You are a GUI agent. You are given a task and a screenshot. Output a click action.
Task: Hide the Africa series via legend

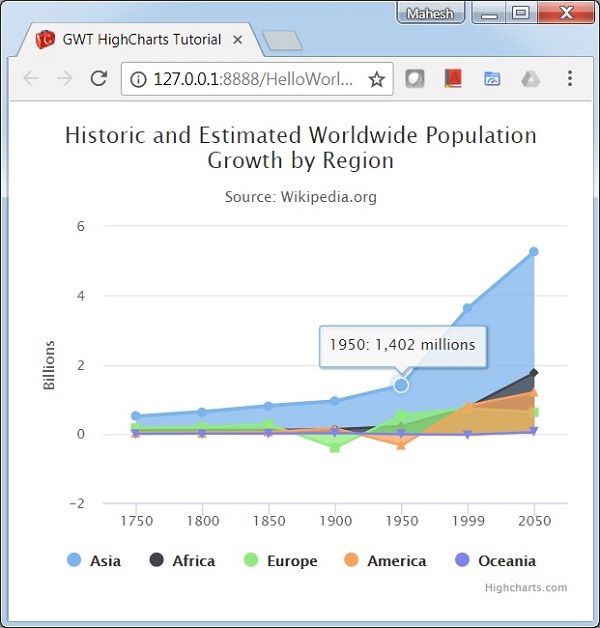pyautogui.click(x=181, y=561)
